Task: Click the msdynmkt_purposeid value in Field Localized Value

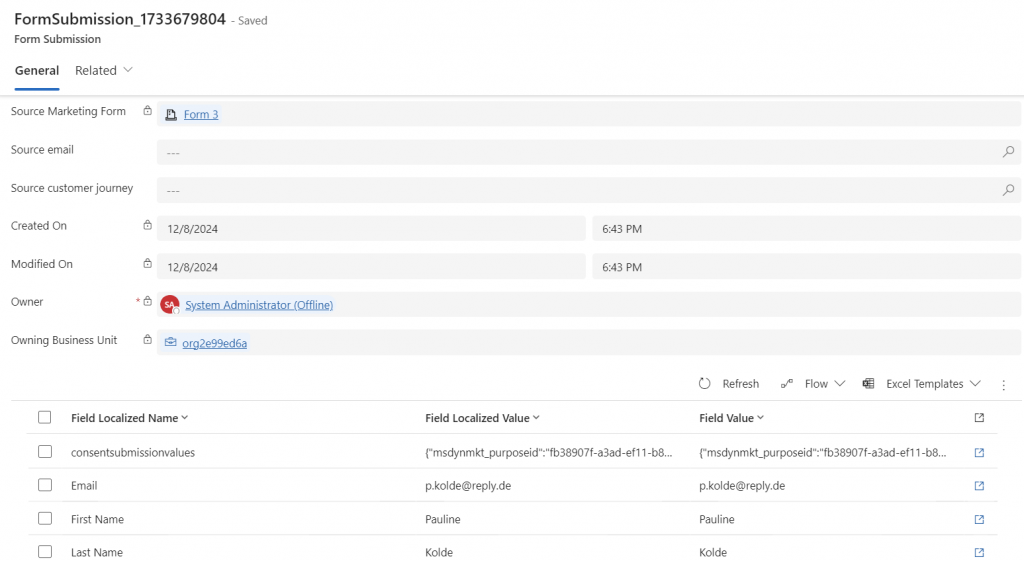Action: (x=548, y=453)
